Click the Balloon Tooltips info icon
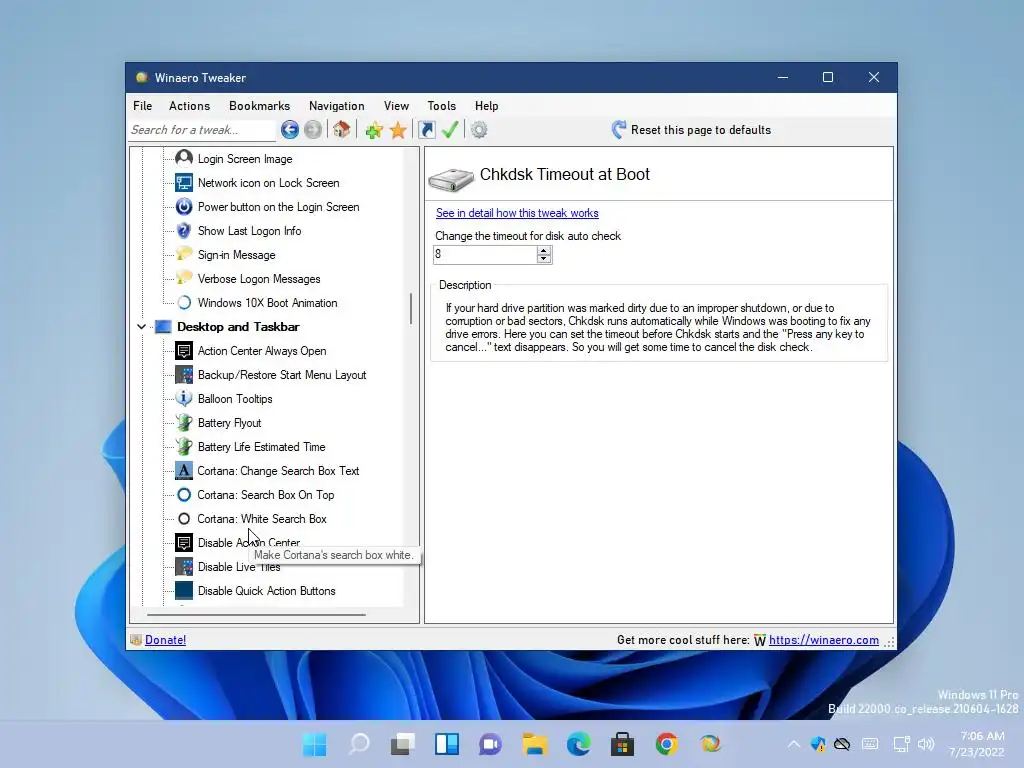Screen dimensions: 1024x768 [184, 398]
